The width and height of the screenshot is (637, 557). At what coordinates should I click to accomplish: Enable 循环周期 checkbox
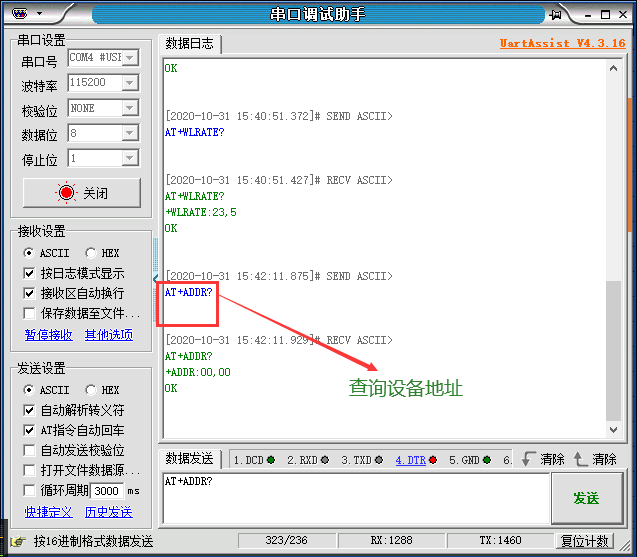point(29,490)
